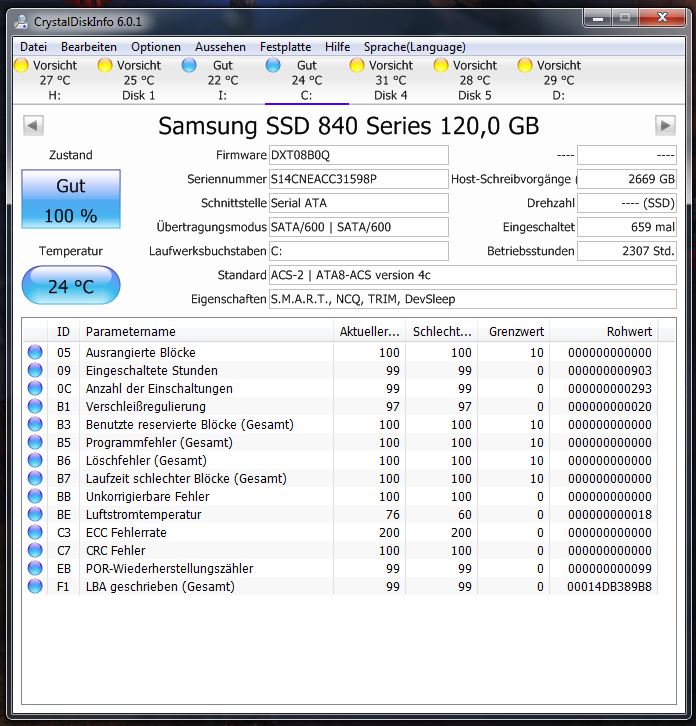Click raw value 00014DB389B8

point(609,587)
